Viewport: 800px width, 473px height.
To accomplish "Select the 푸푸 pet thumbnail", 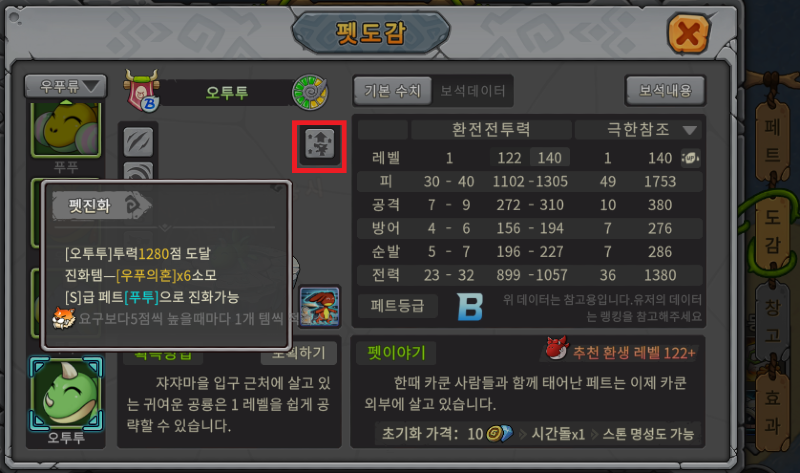I will (66, 130).
